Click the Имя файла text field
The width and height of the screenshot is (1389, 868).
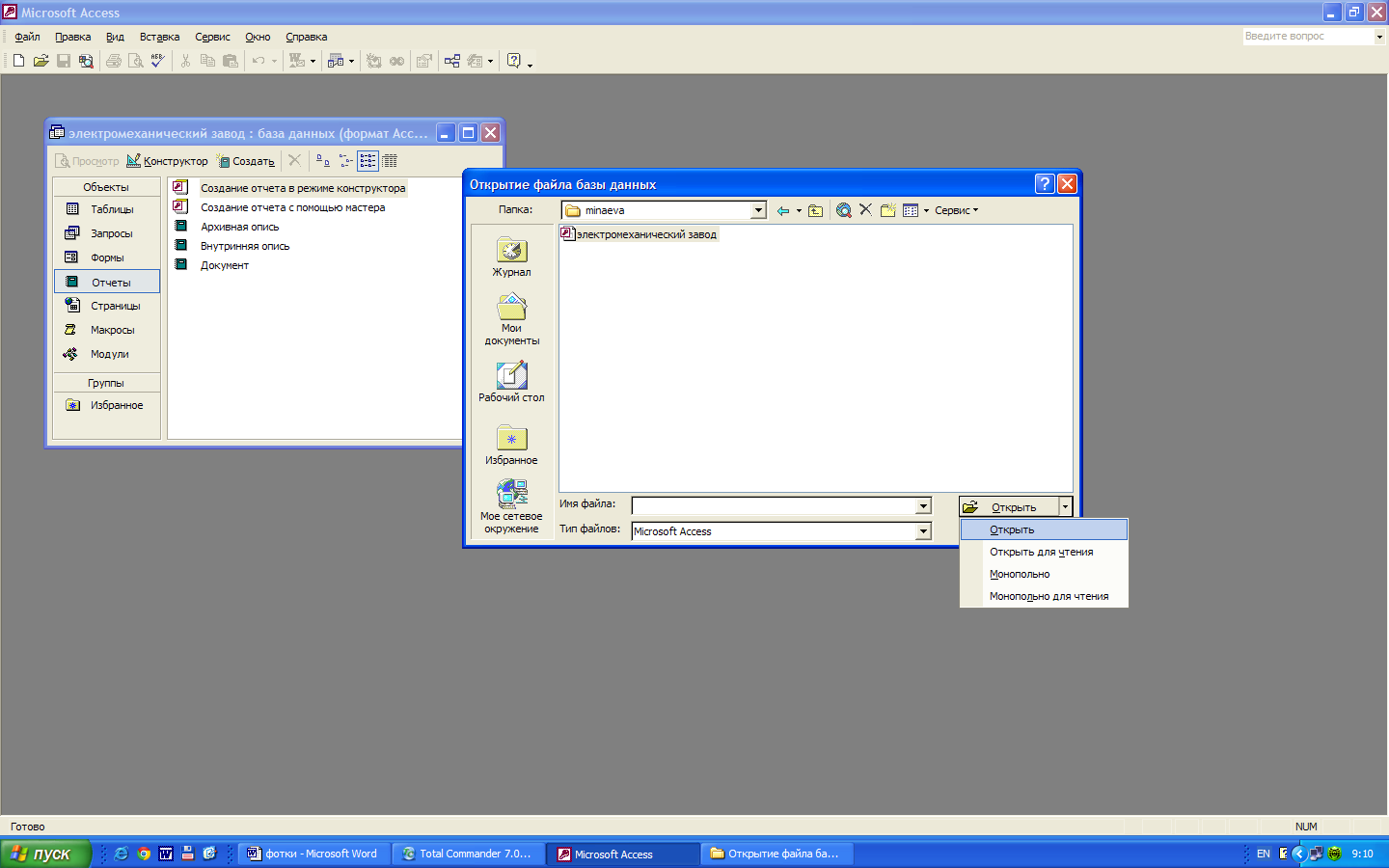[x=774, y=506]
